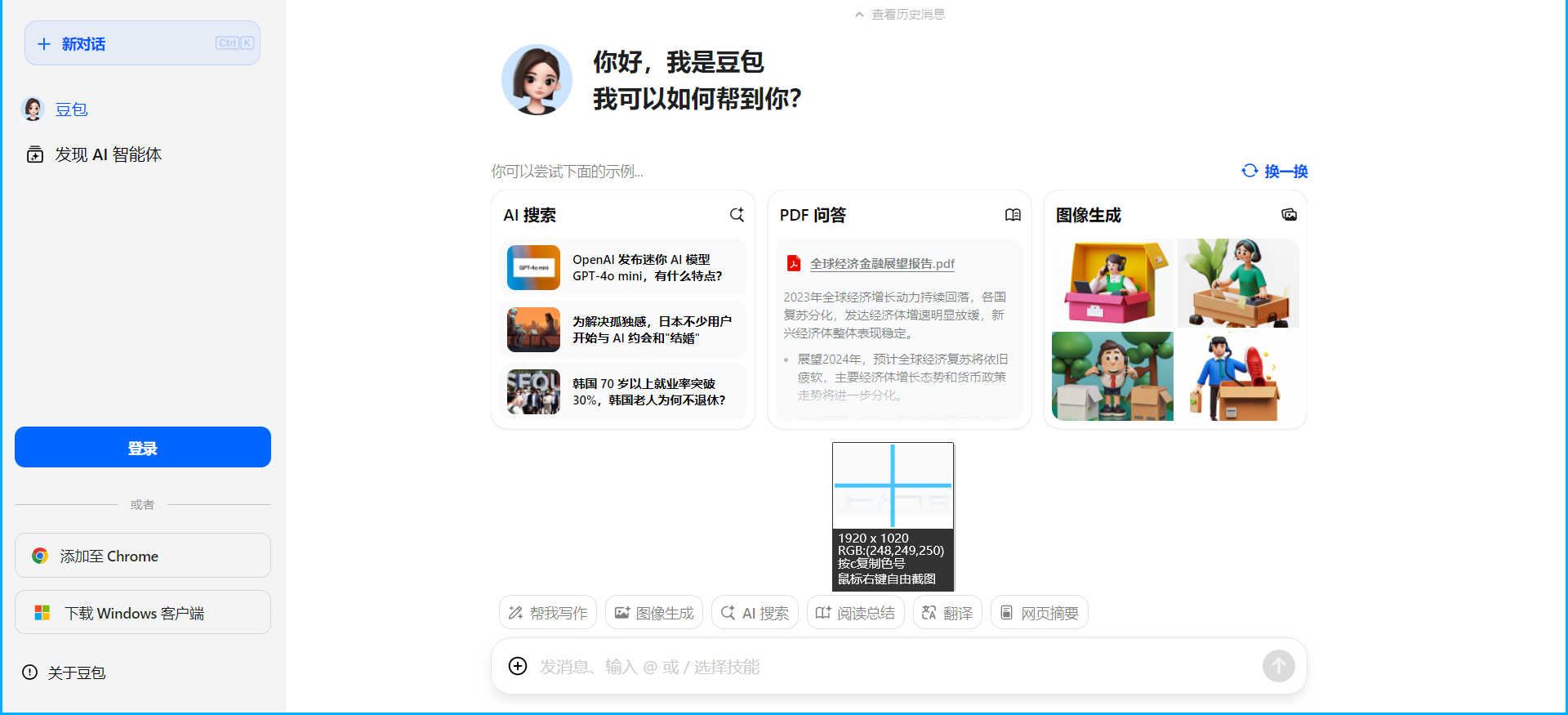1568x715 pixels.
Task: Select the man in blue with red shoe image
Action: (1238, 376)
